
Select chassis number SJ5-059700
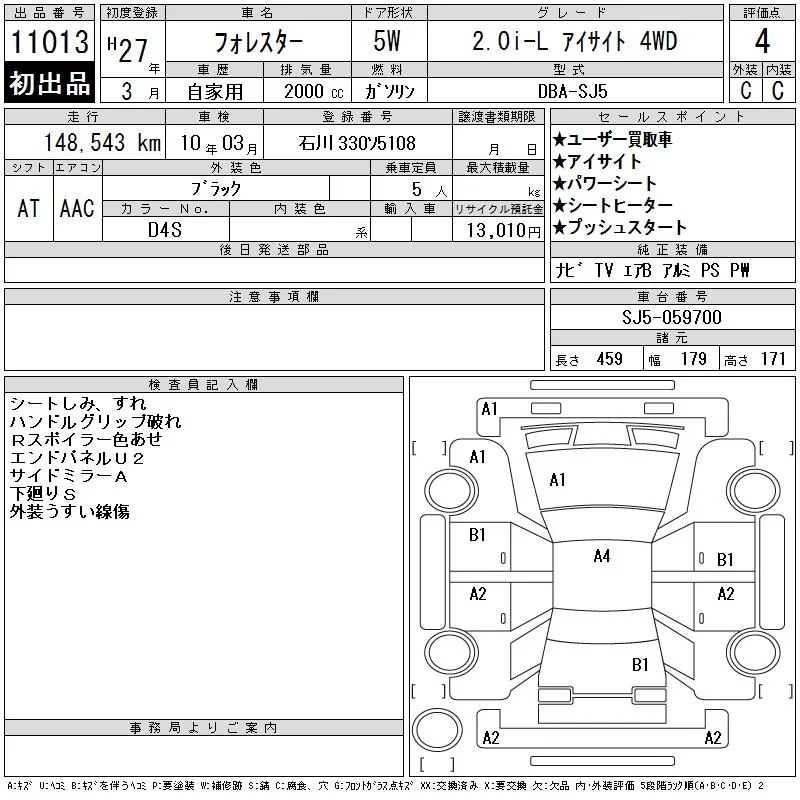pos(671,317)
